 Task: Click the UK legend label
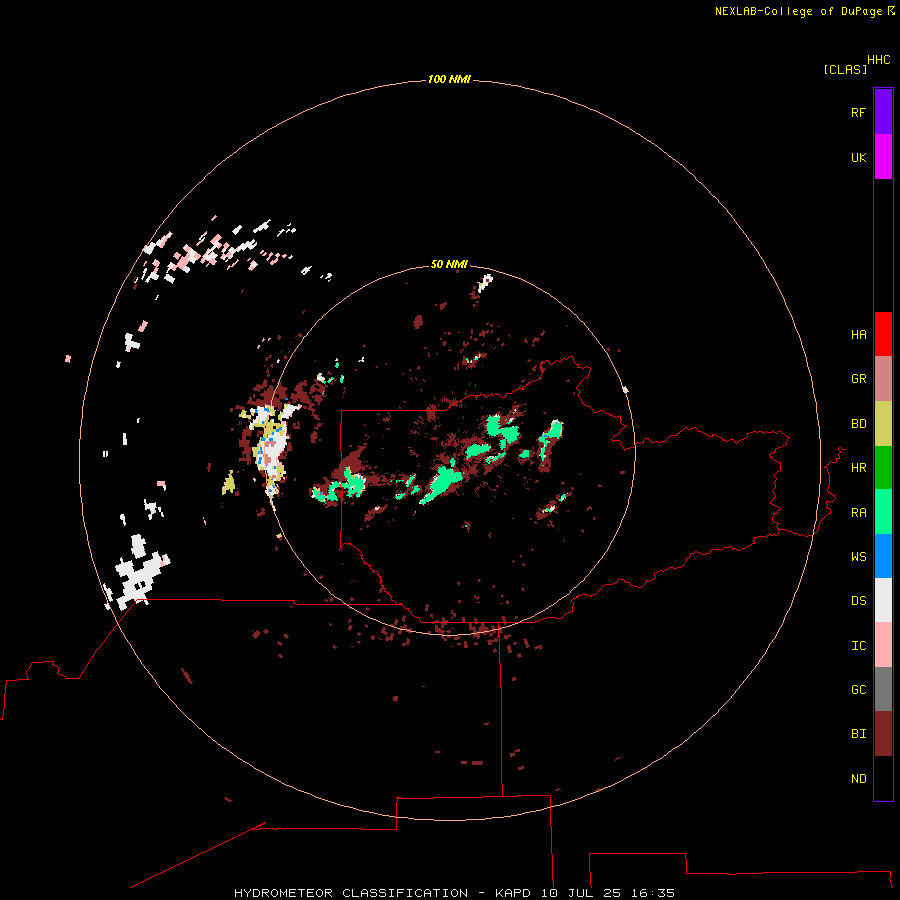[x=858, y=157]
